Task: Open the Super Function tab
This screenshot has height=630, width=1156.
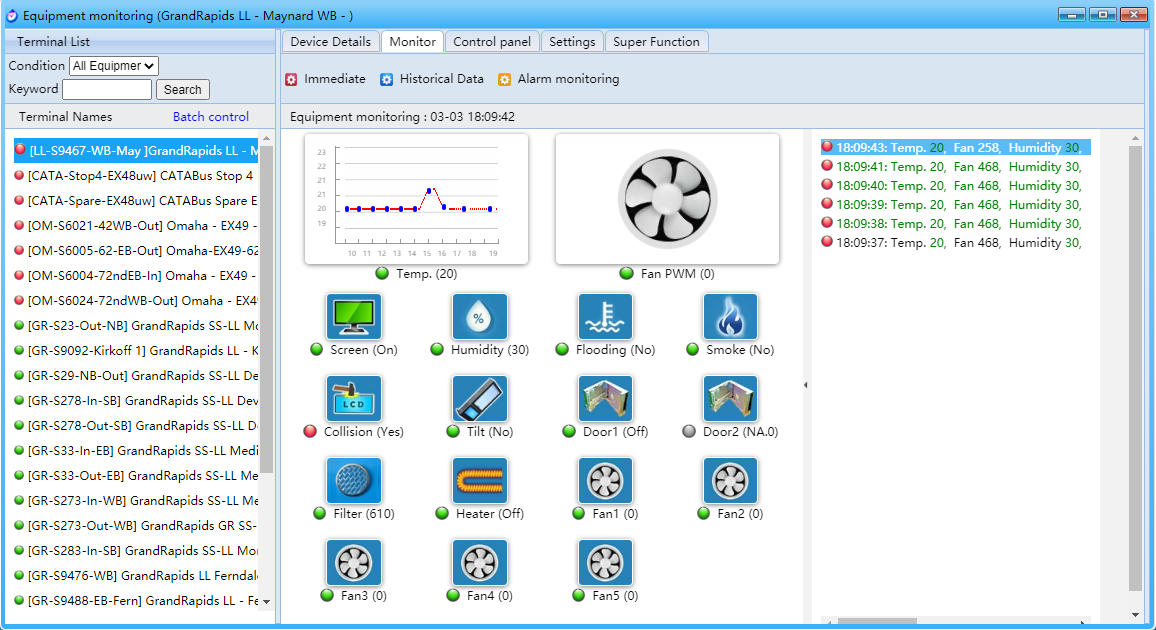Action: point(656,42)
